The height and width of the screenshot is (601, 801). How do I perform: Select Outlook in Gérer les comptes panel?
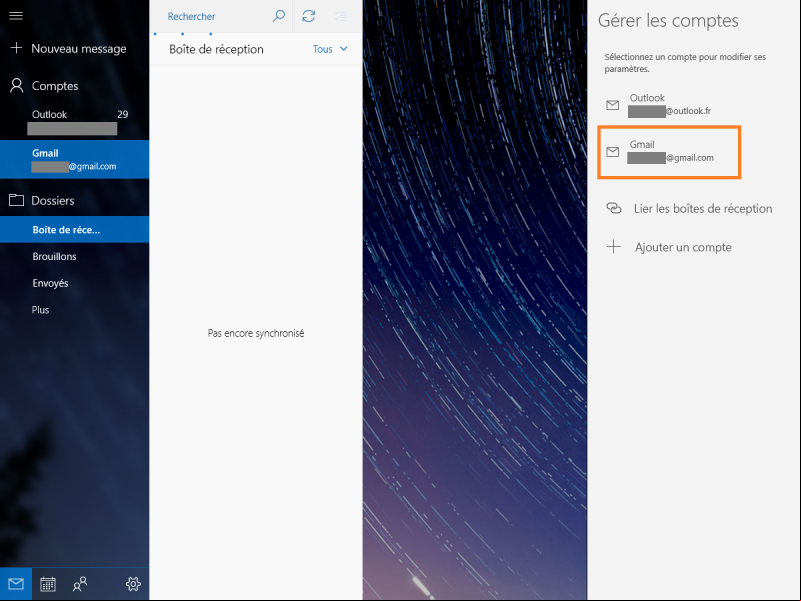click(669, 104)
